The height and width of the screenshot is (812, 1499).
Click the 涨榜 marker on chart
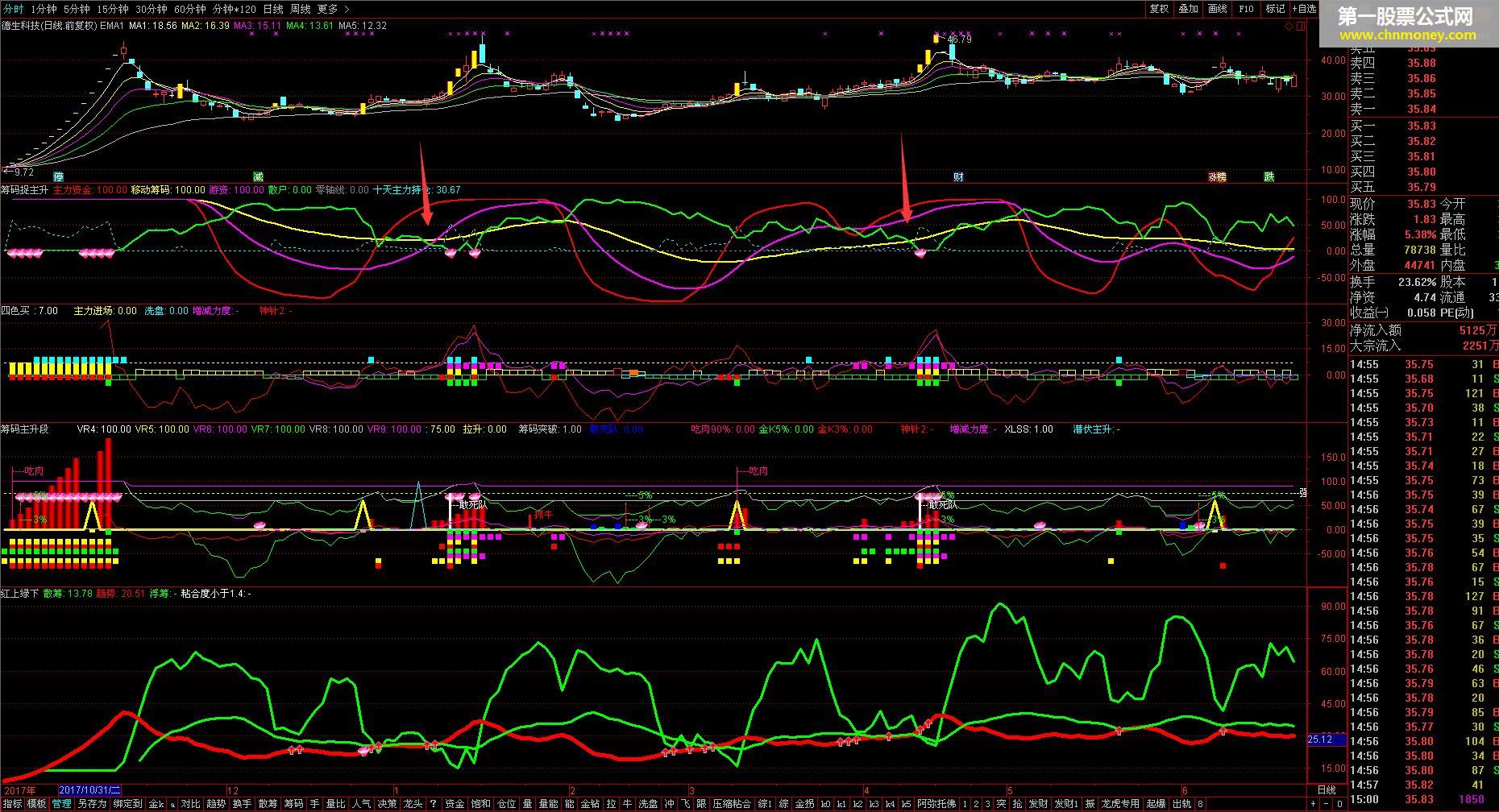click(x=1216, y=176)
